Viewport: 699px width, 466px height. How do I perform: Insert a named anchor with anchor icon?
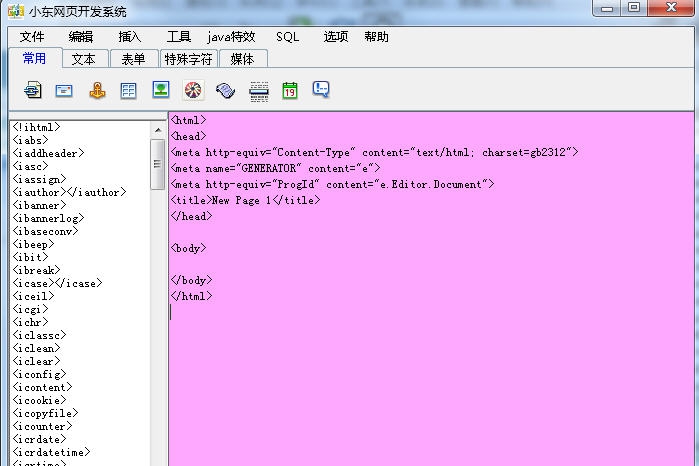[x=97, y=91]
